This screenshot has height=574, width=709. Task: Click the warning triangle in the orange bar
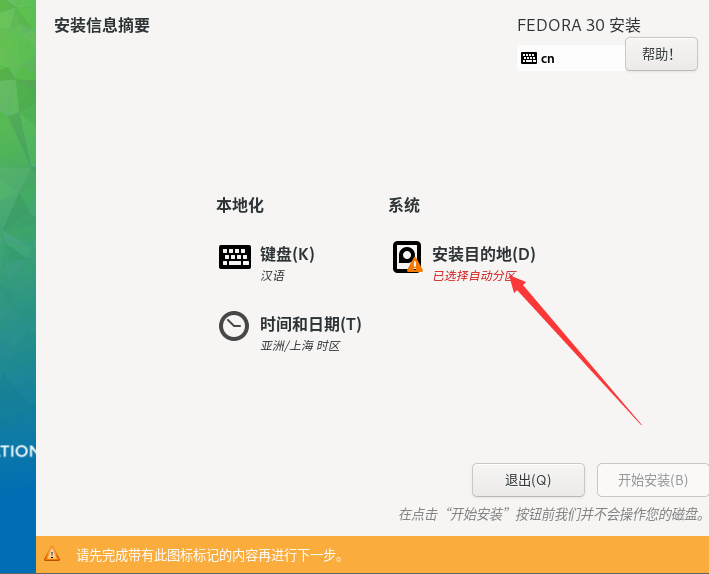tap(52, 554)
